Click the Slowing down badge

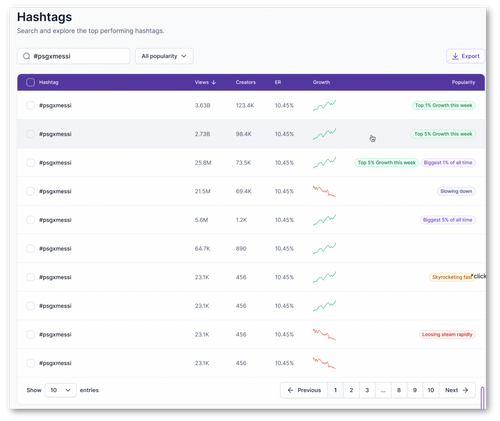tap(456, 191)
